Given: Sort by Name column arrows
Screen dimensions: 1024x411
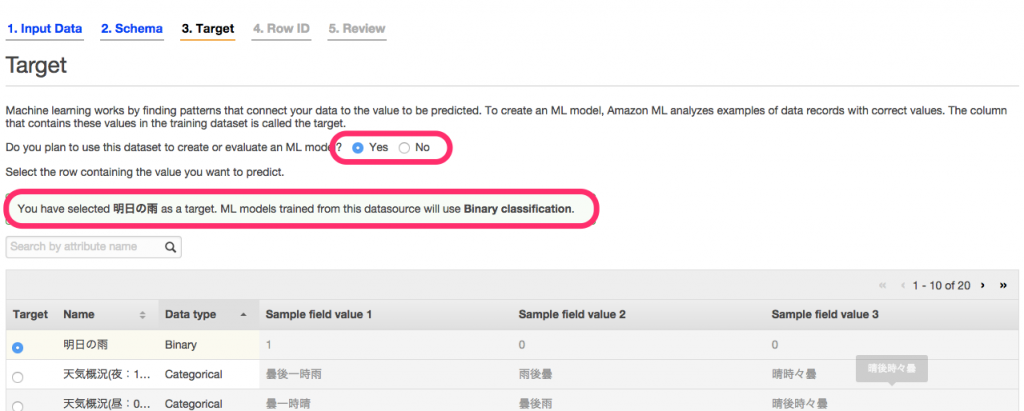Looking at the screenshot, I should click(142, 315).
